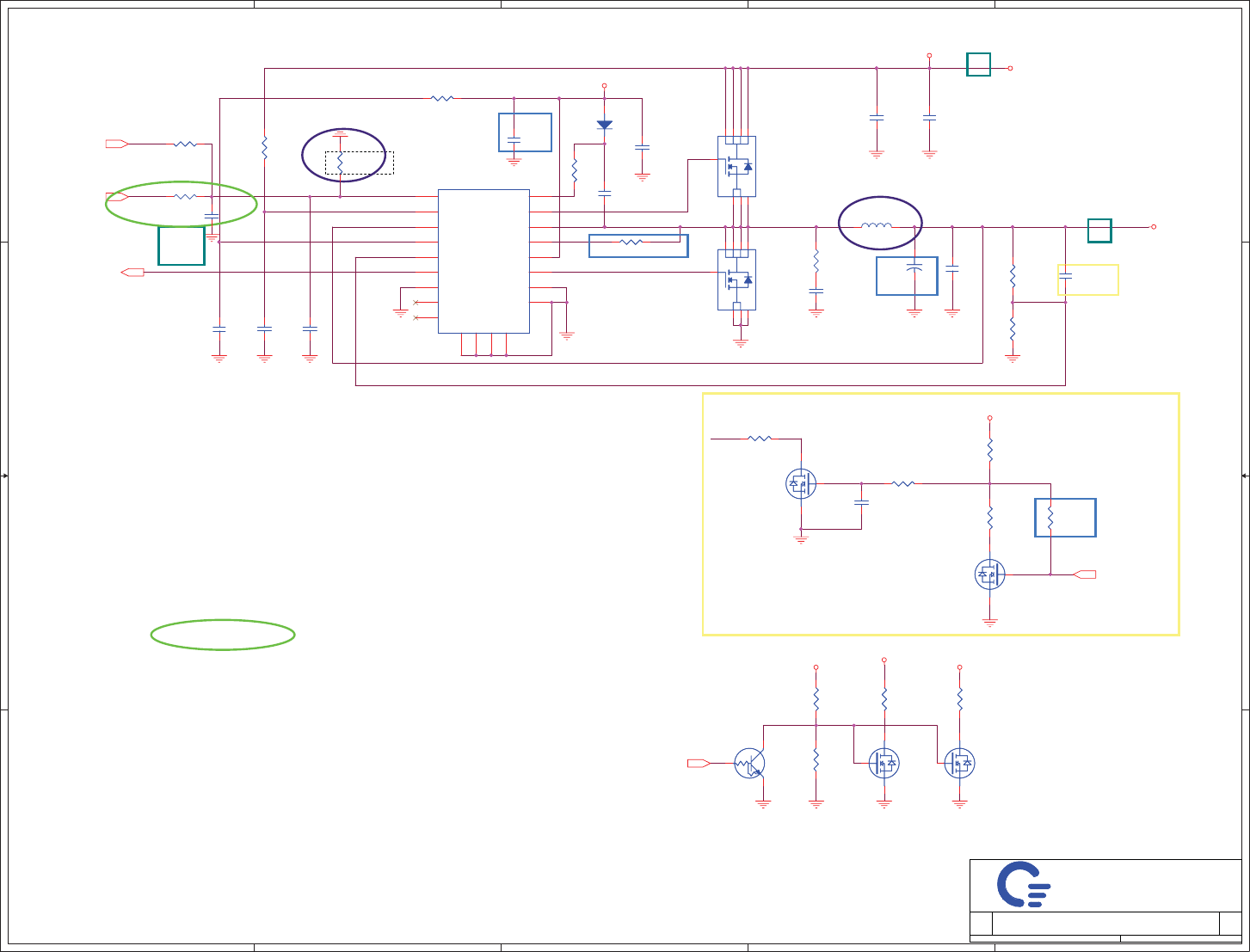Select the pull-up resistor above the middle MOSFET
Screen dimensions: 1250x952
tap(884, 699)
